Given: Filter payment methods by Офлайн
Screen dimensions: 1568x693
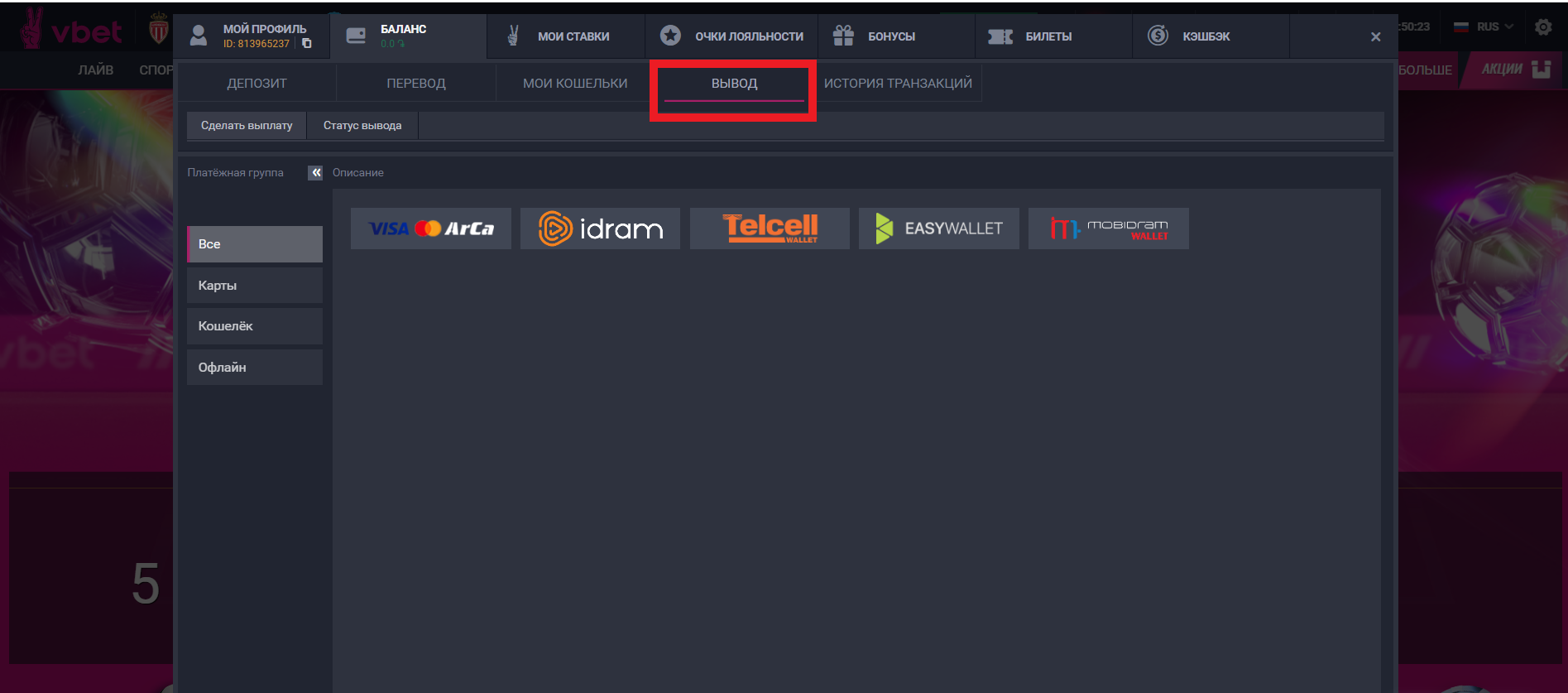Looking at the screenshot, I should point(255,367).
